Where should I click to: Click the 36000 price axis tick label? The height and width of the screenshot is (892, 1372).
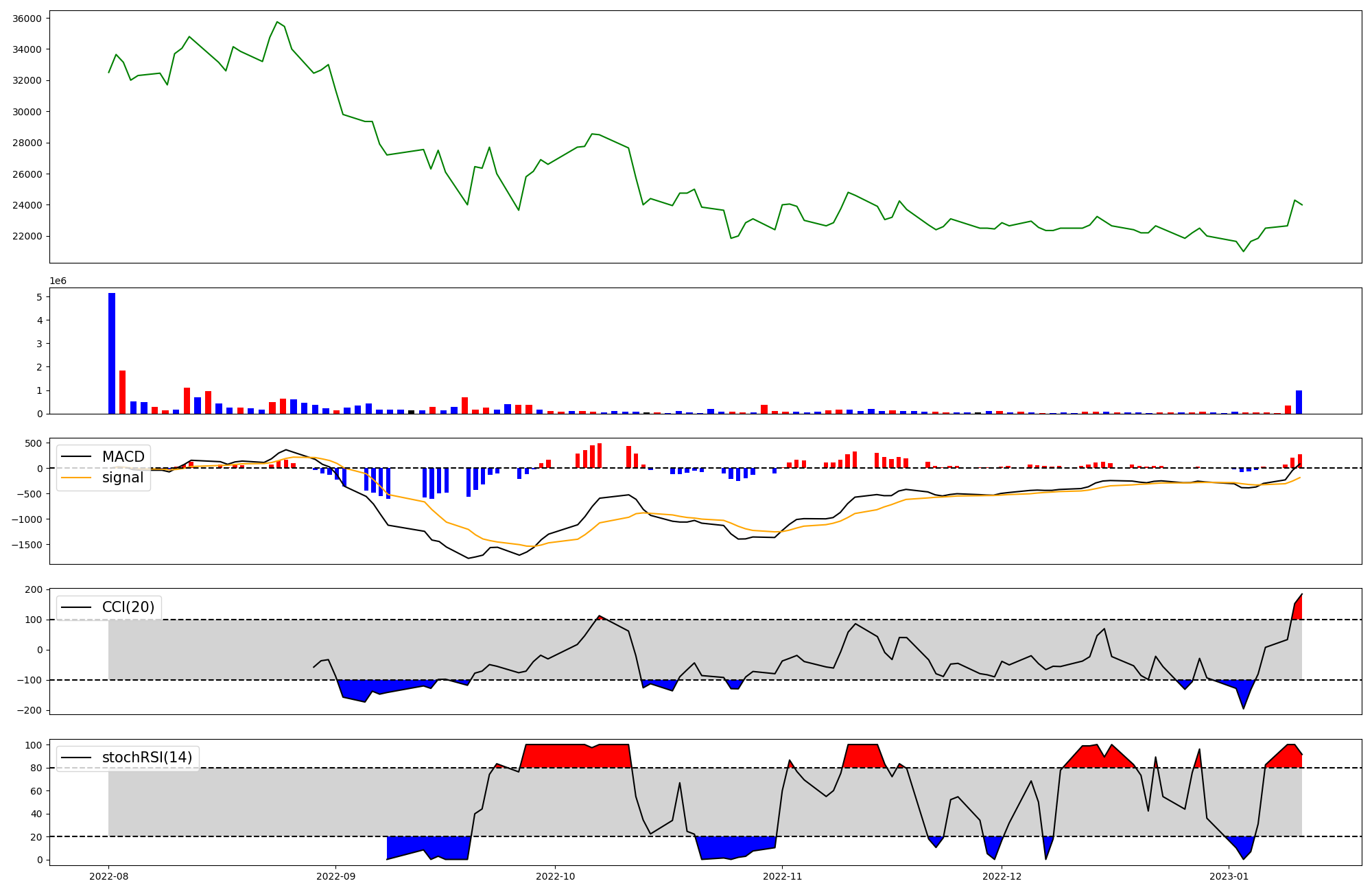27,19
